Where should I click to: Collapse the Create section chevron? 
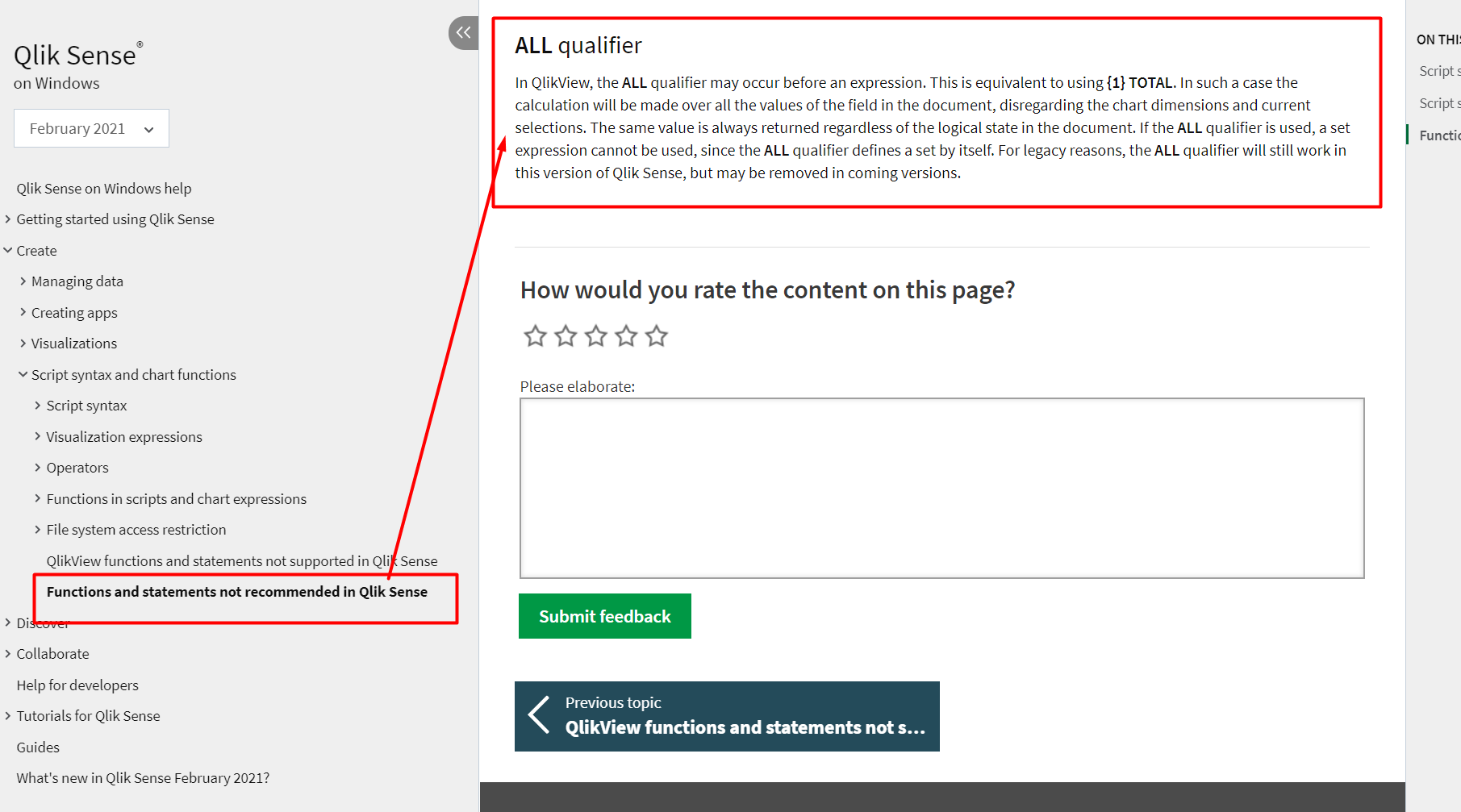[x=8, y=250]
